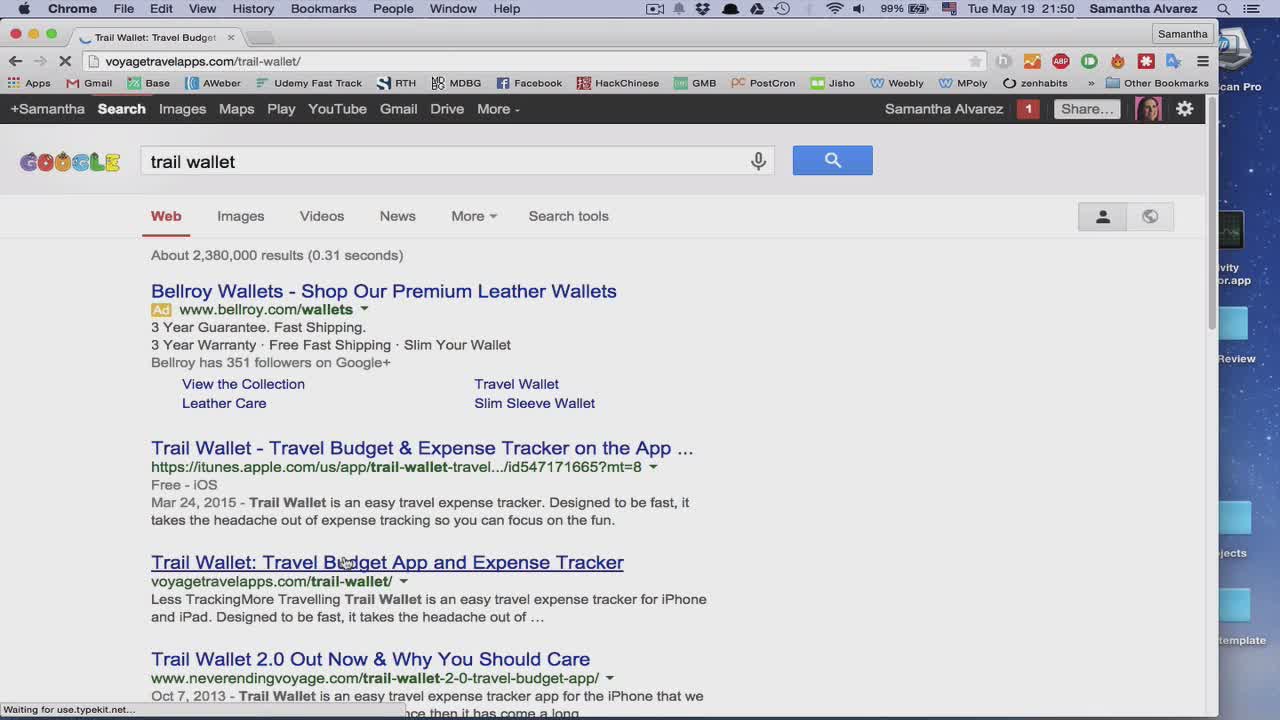The image size is (1280, 720).
Task: Open the itunes.apple.com result dropdown arrow
Action: click(653, 467)
